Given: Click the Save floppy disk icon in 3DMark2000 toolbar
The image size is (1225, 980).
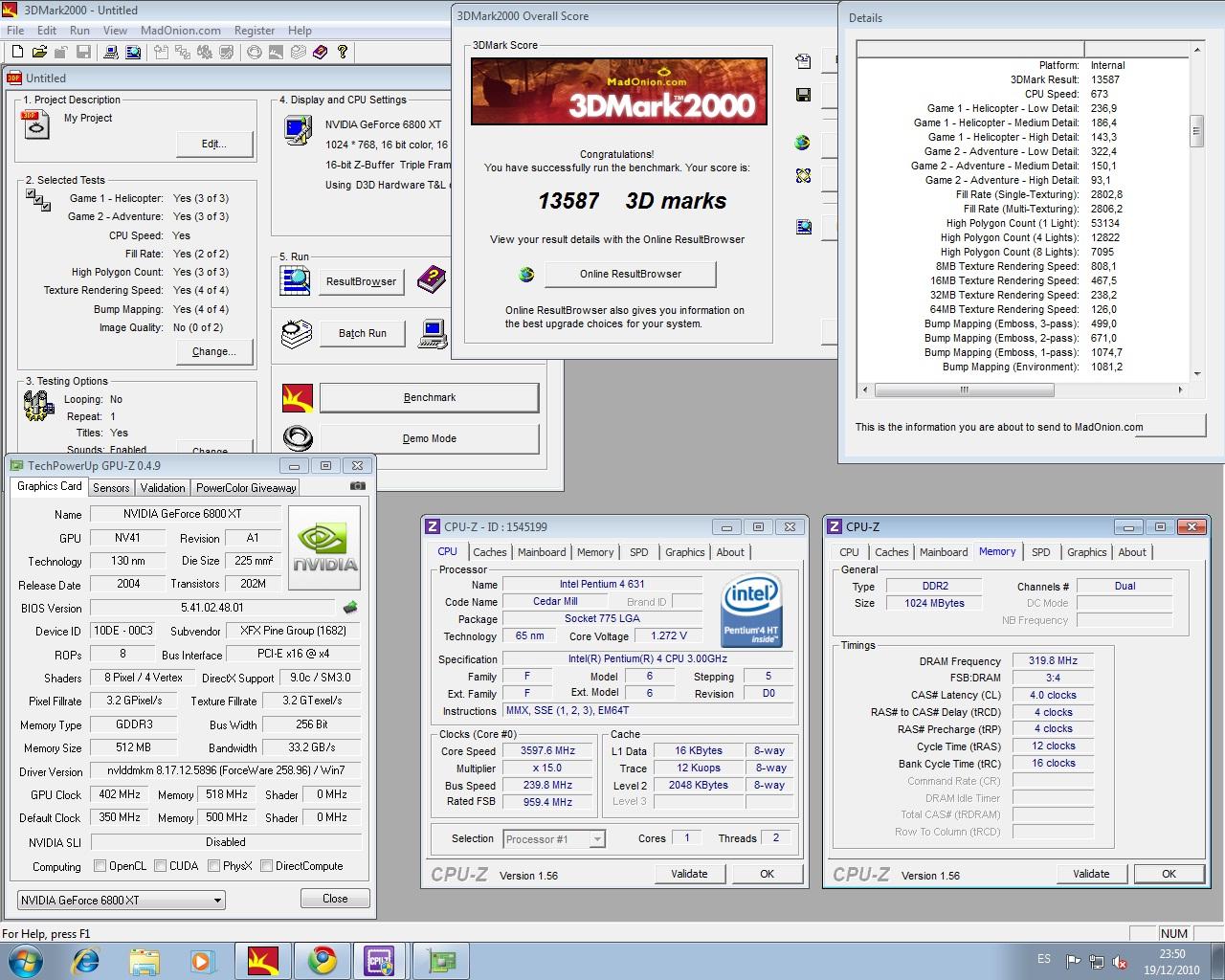Looking at the screenshot, I should 83,52.
